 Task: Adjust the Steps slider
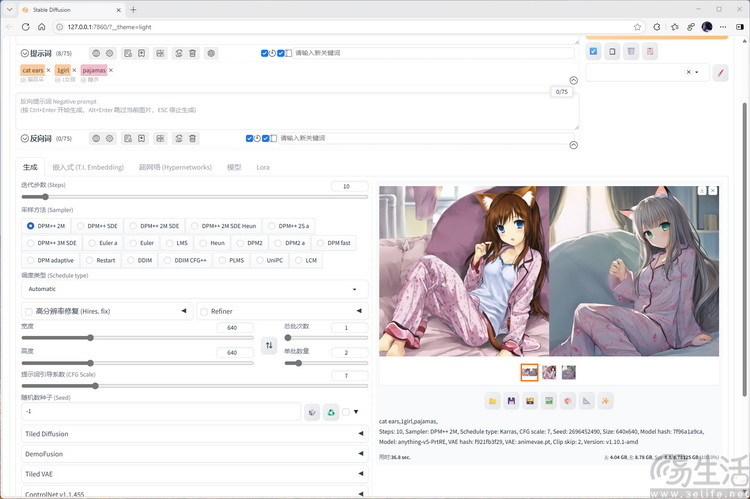point(195,197)
